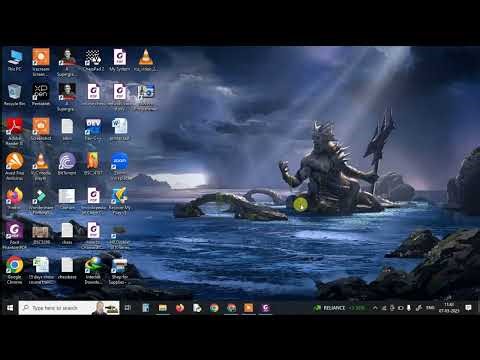Image resolution: width=480 pixels, height=360 pixels.
Task: Launch the BitTorrent shortcut
Action: tap(67, 164)
